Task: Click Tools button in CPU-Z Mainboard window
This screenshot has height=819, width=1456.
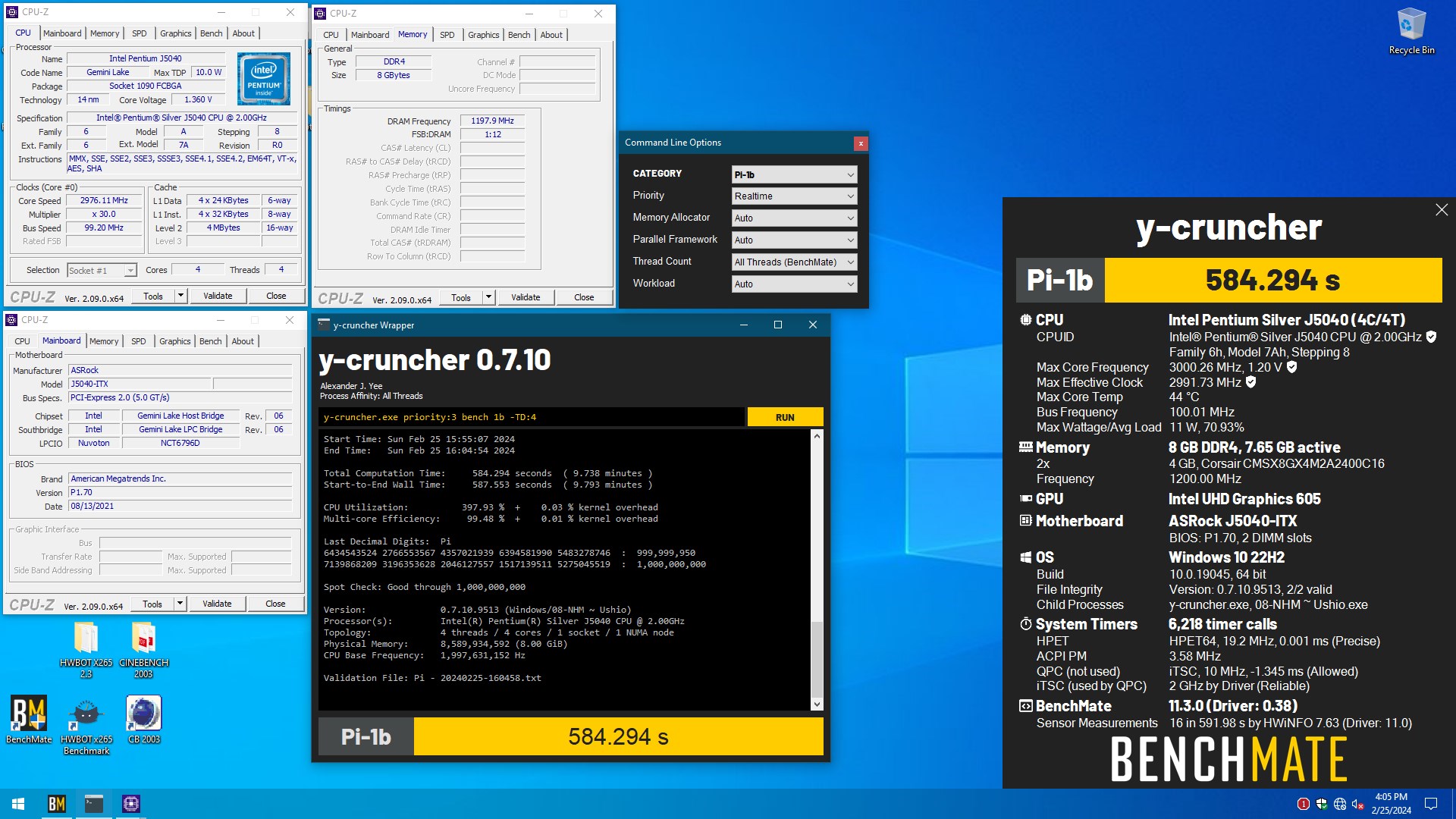Action: click(152, 604)
